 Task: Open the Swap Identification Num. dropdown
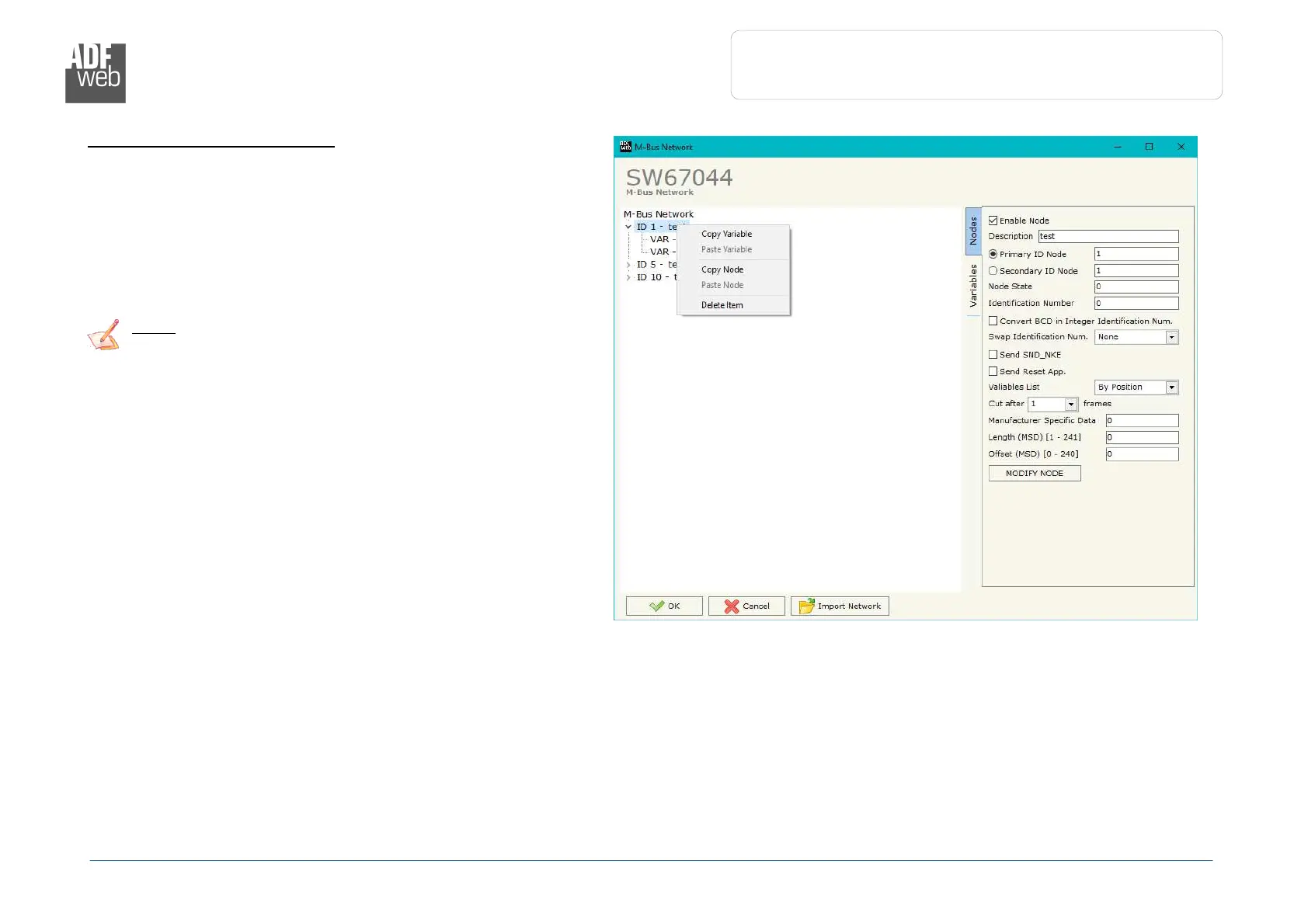(1136, 337)
